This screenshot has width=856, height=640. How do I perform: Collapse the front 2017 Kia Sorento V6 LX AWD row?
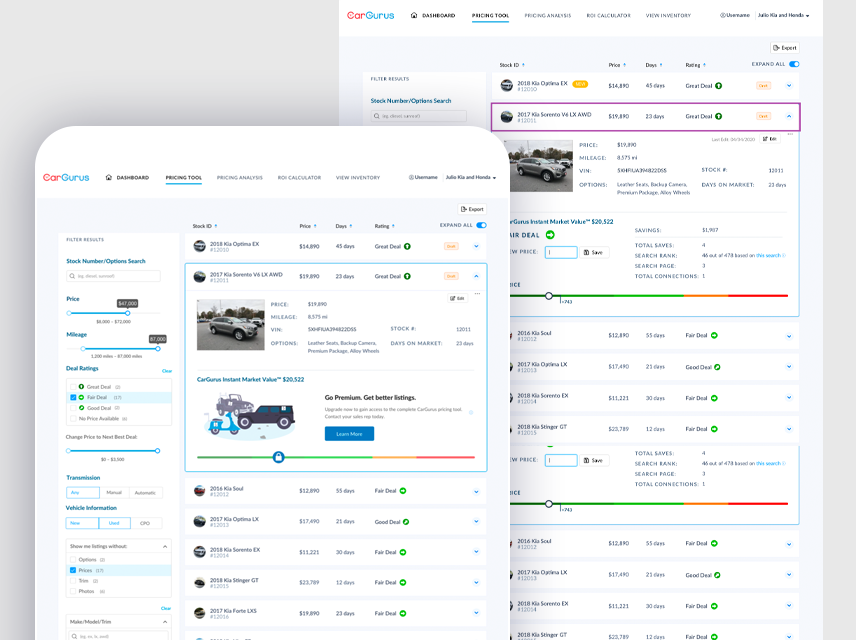coord(476,276)
